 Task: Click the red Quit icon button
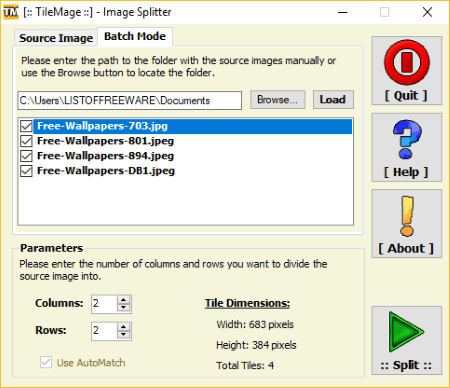pos(407,71)
